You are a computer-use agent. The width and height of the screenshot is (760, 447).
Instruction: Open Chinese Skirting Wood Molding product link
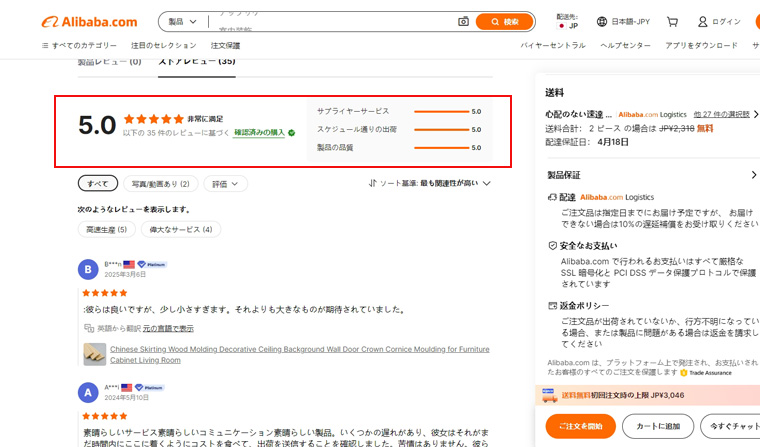(x=300, y=354)
